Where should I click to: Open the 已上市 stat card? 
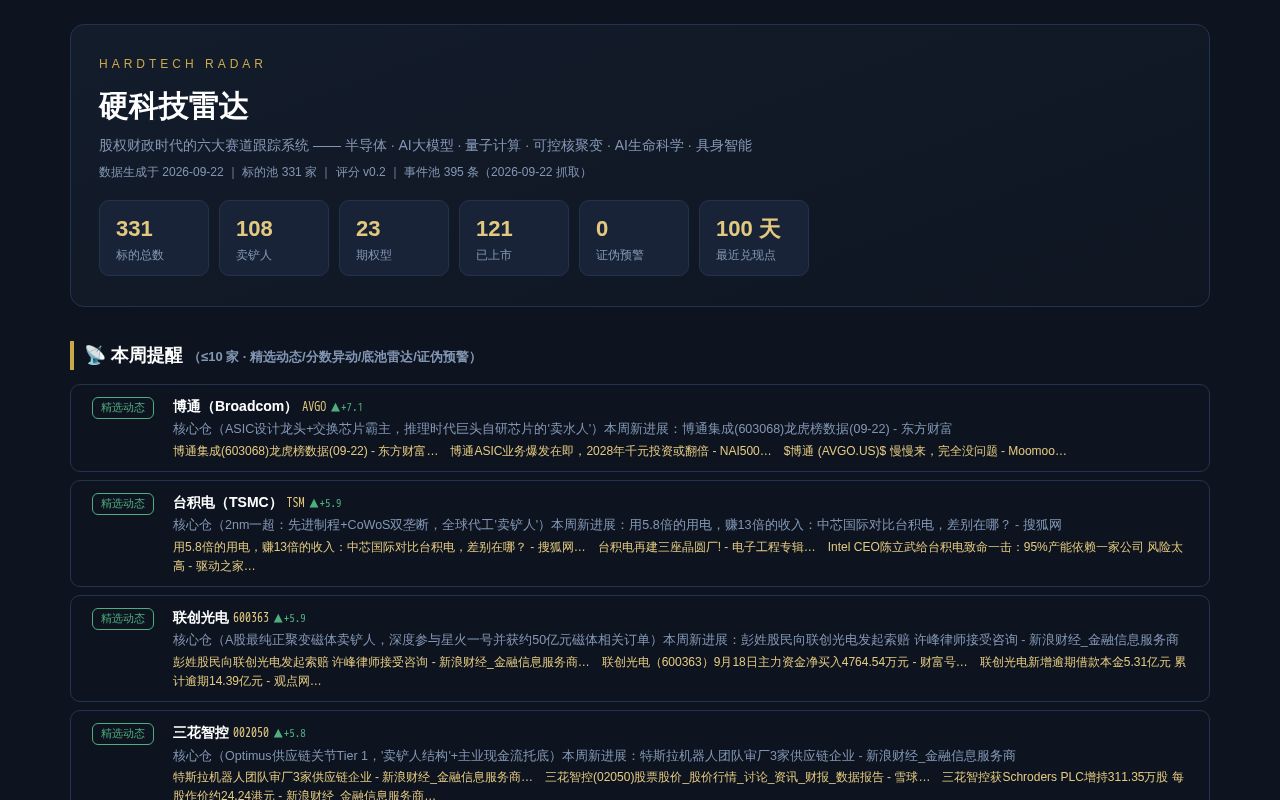pos(514,238)
